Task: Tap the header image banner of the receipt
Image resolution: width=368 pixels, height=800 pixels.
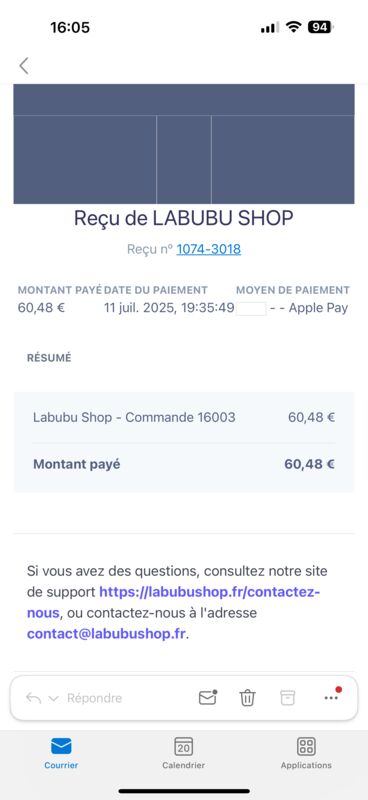Action: coord(184,144)
